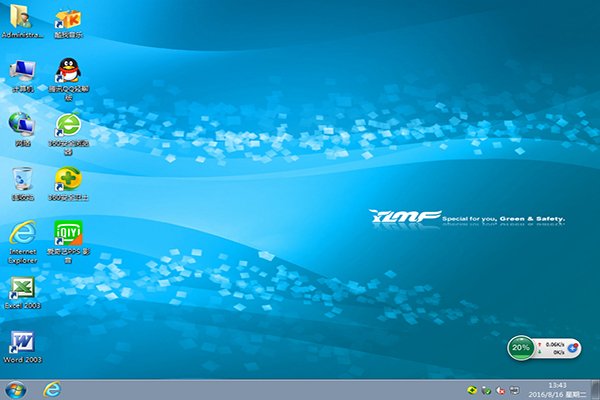The image size is (600, 400).
Task: Launch 360 Security Guard desktop shortcut
Action: (x=67, y=180)
